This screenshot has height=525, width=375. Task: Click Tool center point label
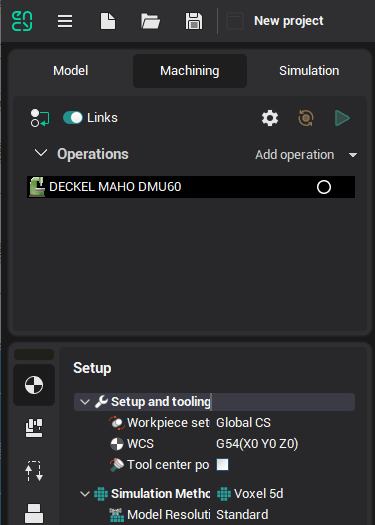coord(168,465)
